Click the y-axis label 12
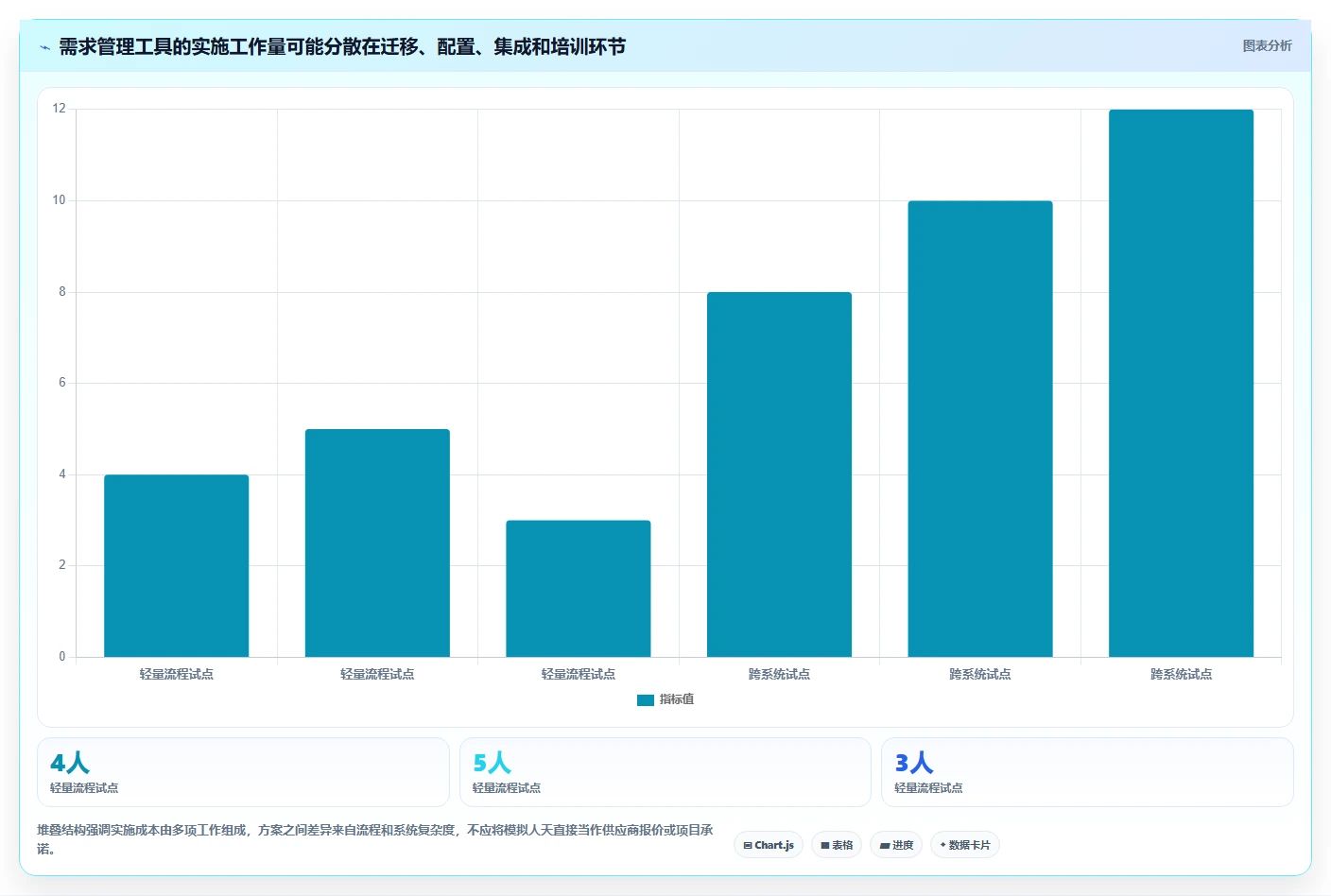This screenshot has height=896, width=1331. pyautogui.click(x=60, y=109)
